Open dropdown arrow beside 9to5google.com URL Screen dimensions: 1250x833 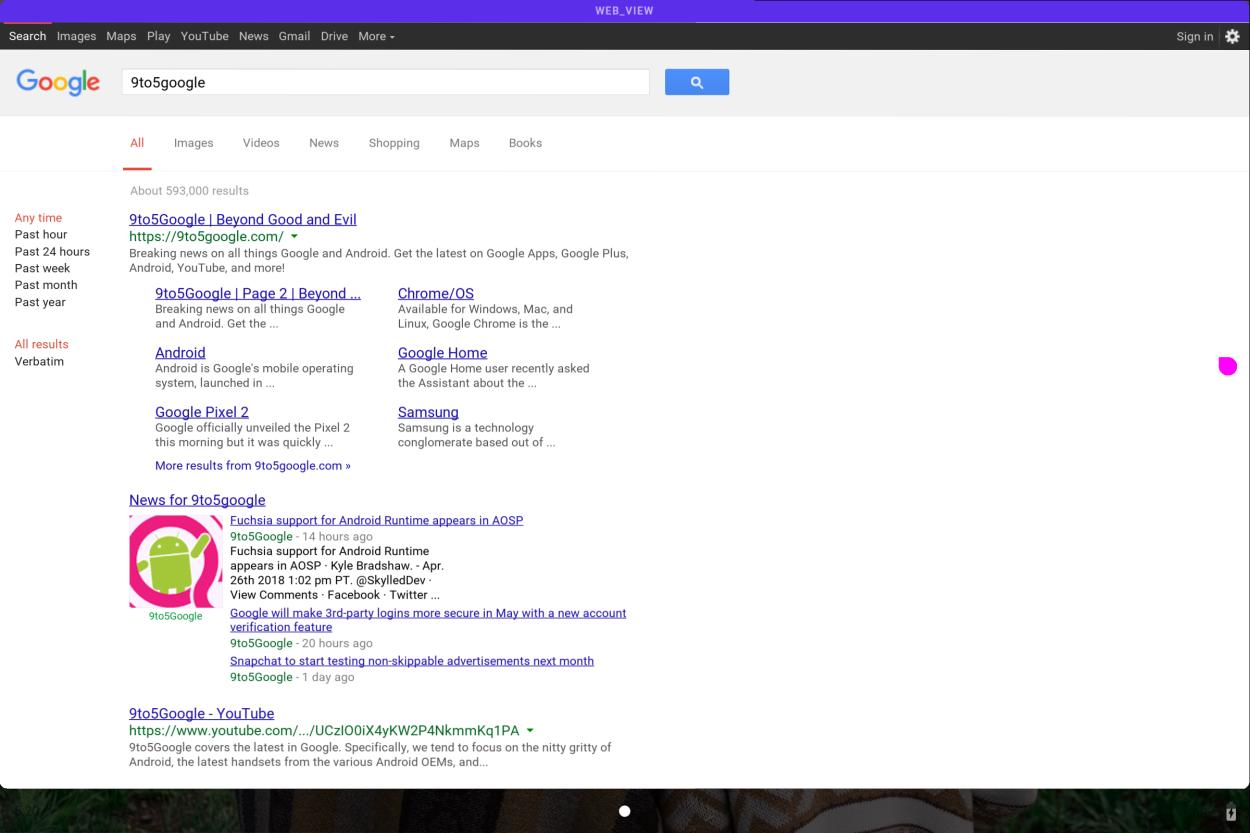(x=294, y=237)
